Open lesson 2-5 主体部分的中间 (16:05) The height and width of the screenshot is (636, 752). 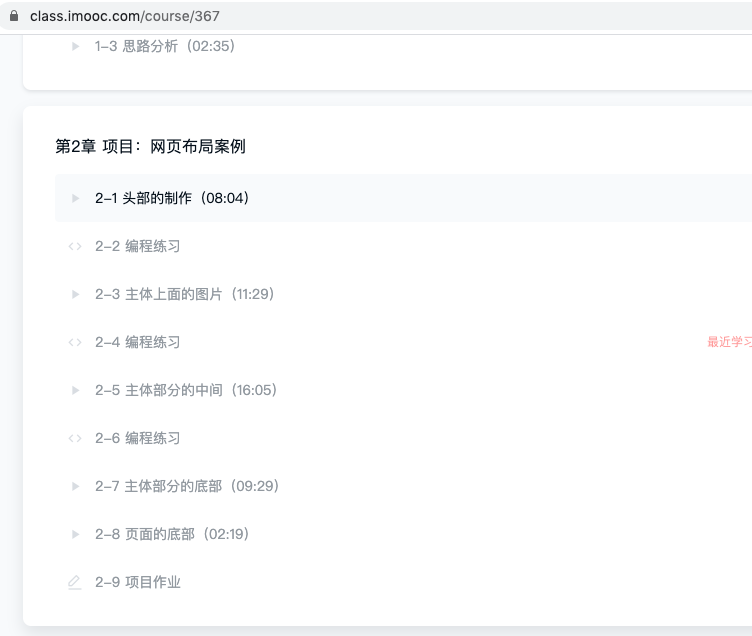(x=186, y=390)
